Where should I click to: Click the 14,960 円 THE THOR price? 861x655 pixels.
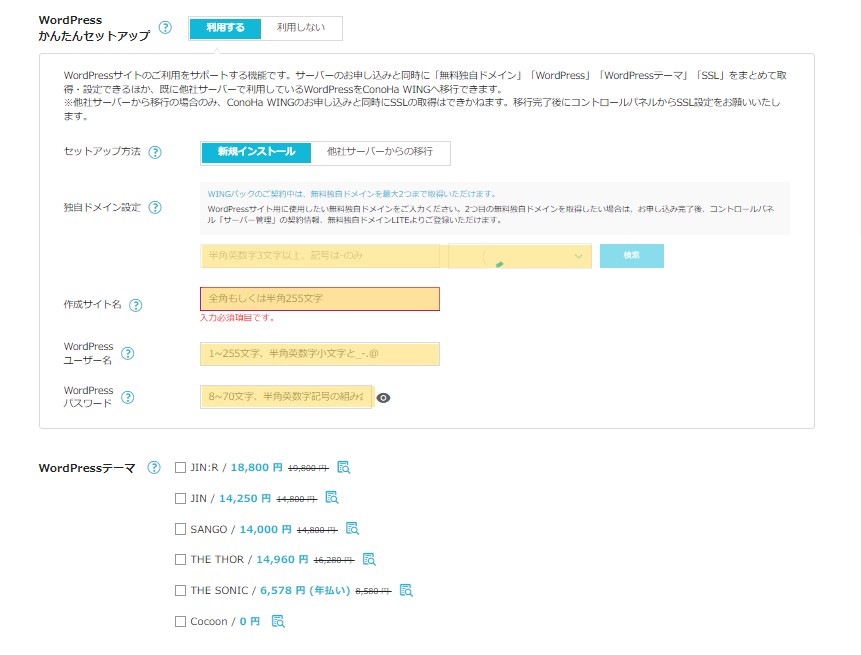click(x=282, y=559)
